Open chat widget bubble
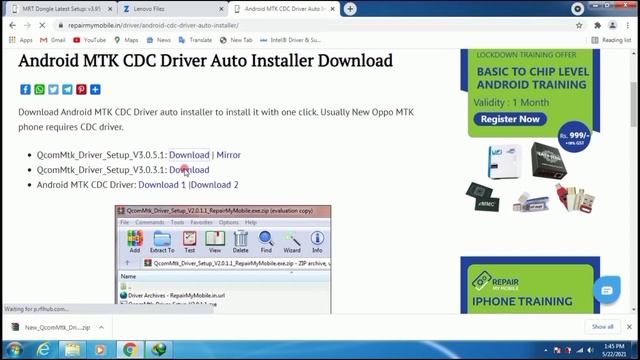This screenshot has width=640, height=360. point(607,290)
